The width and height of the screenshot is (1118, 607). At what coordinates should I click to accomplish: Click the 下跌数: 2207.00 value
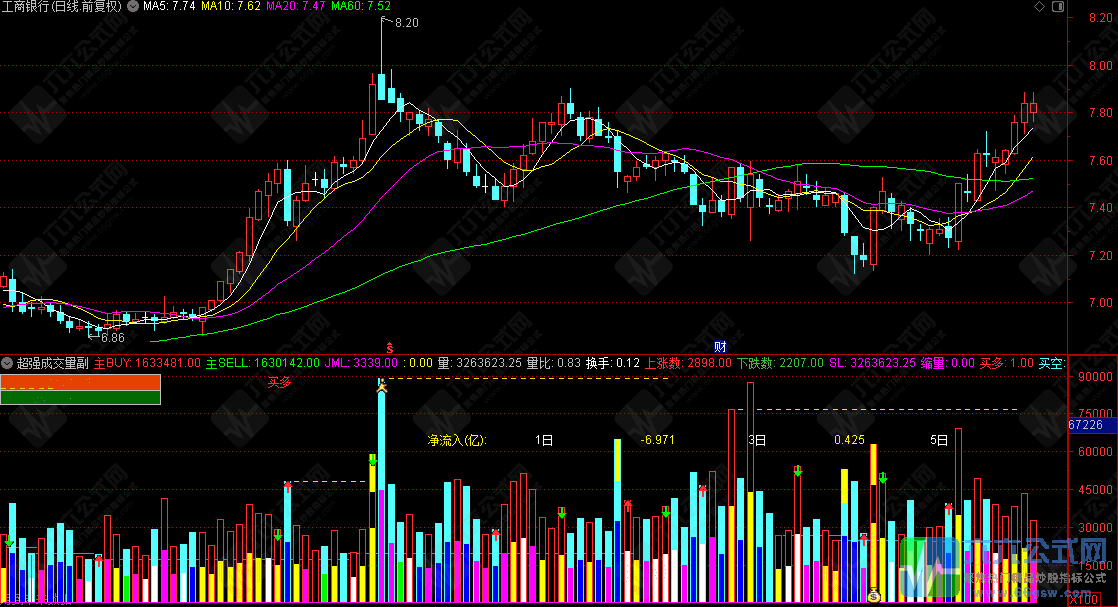click(x=780, y=363)
